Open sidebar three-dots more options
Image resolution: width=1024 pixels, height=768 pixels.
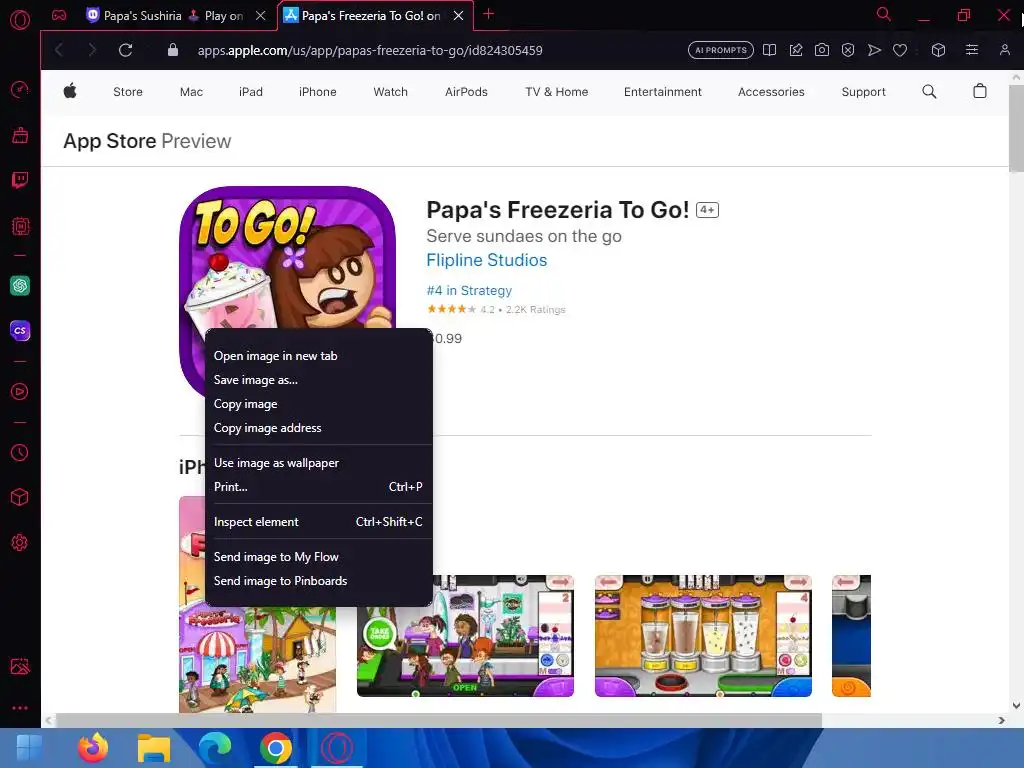pos(20,708)
